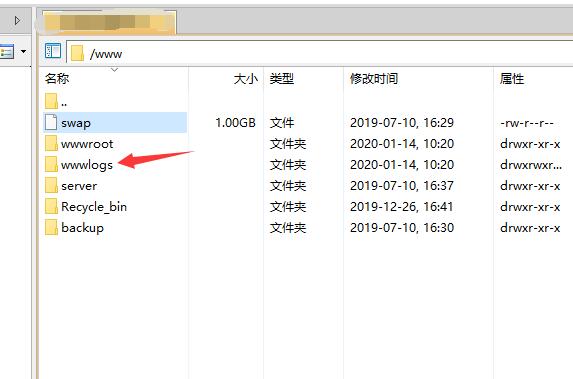Click swap's date 2019-07-10, 16:29
The height and width of the screenshot is (379, 573).
[402, 123]
